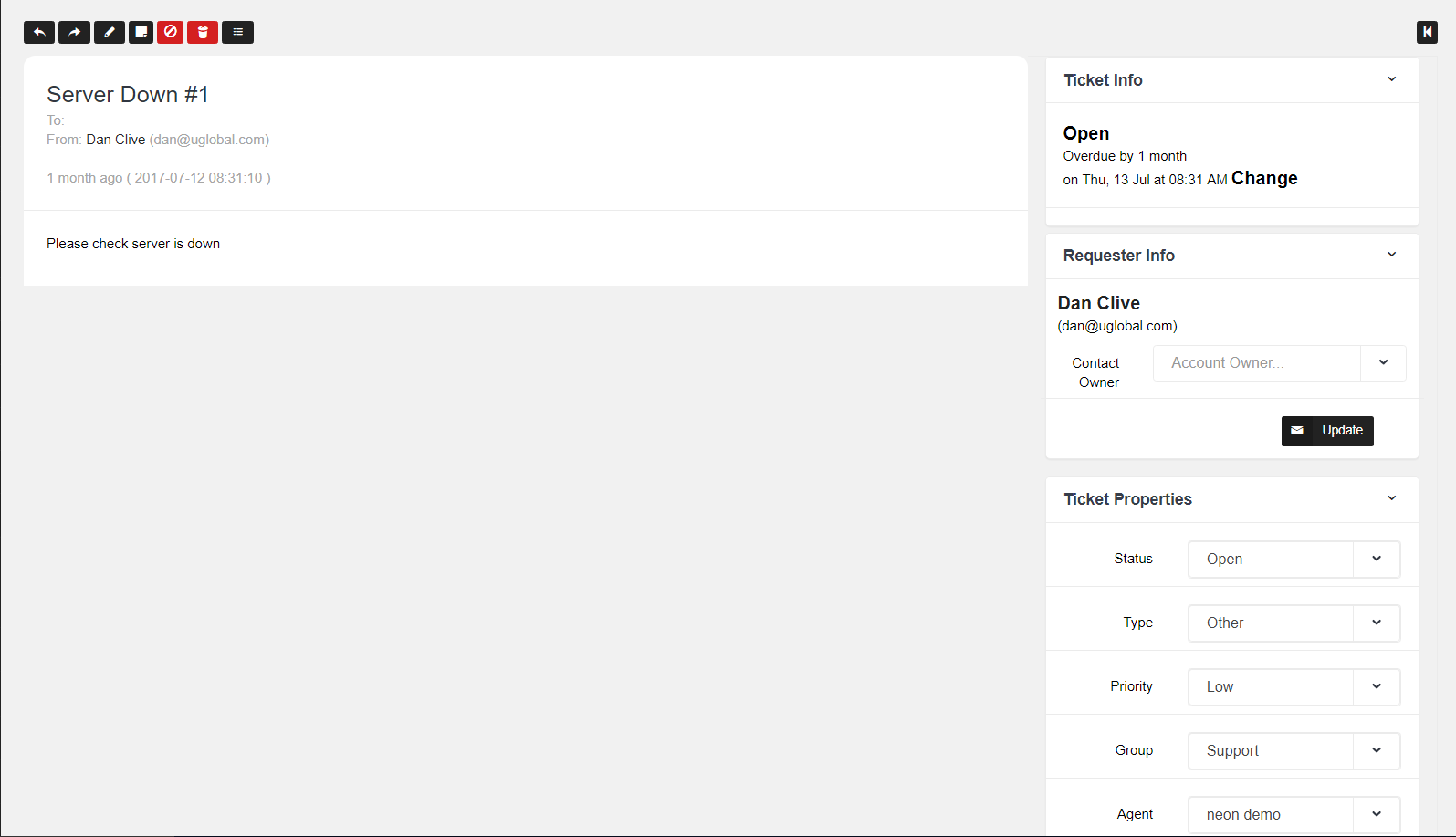Collapse sidebar with top-right arrow icon
The image size is (1456, 837).
(1427, 33)
